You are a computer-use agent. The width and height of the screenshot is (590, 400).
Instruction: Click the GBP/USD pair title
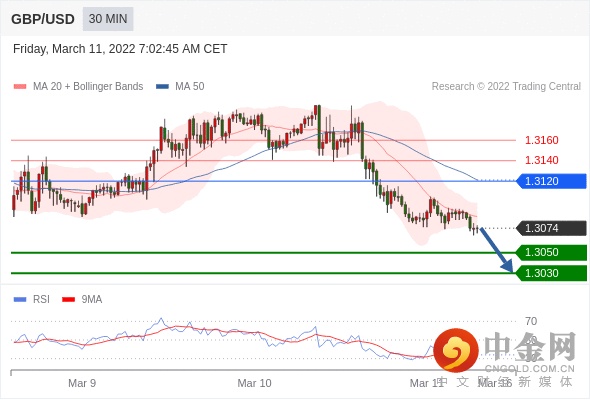43,19
